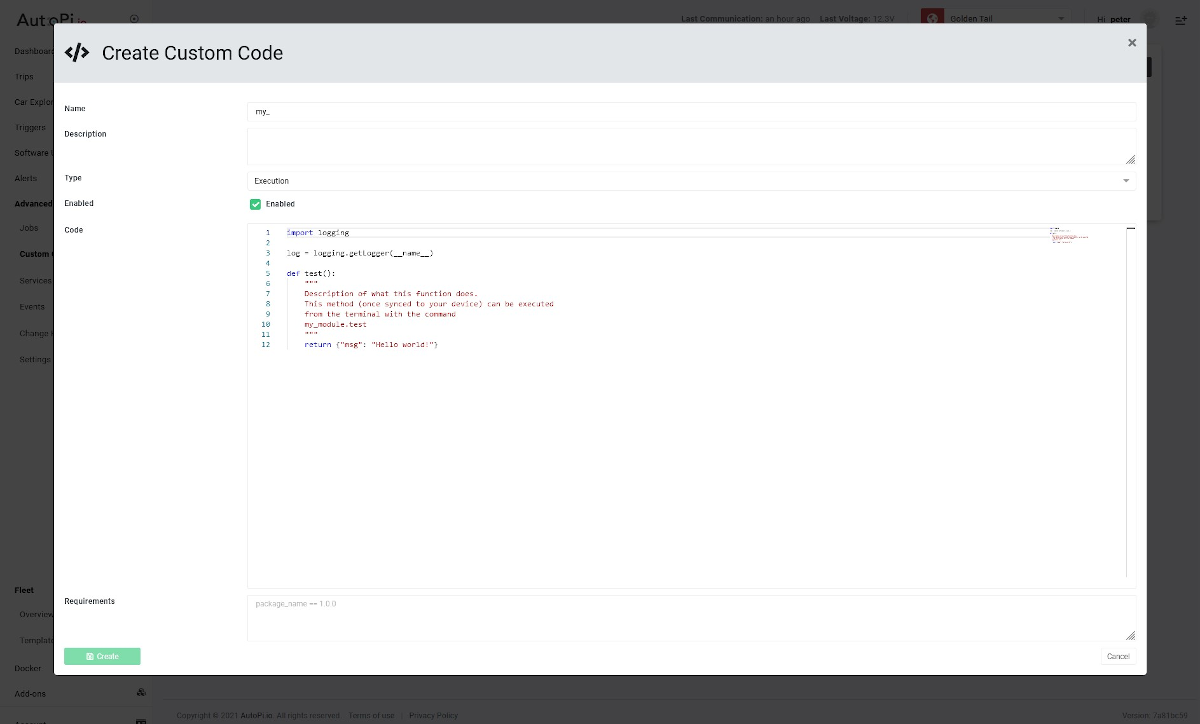Click the logging.getLogger line in editor
This screenshot has height=724, width=1200.
360,253
